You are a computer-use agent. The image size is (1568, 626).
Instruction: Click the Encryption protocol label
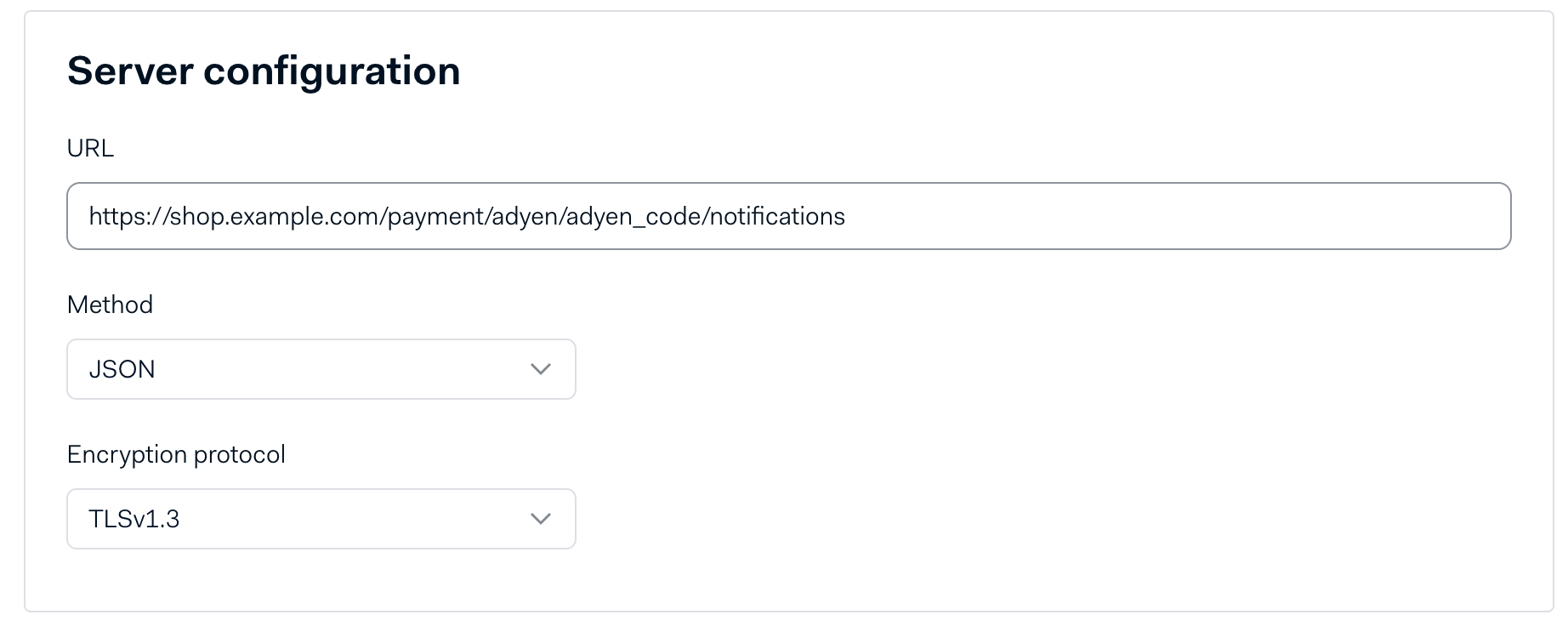[176, 454]
